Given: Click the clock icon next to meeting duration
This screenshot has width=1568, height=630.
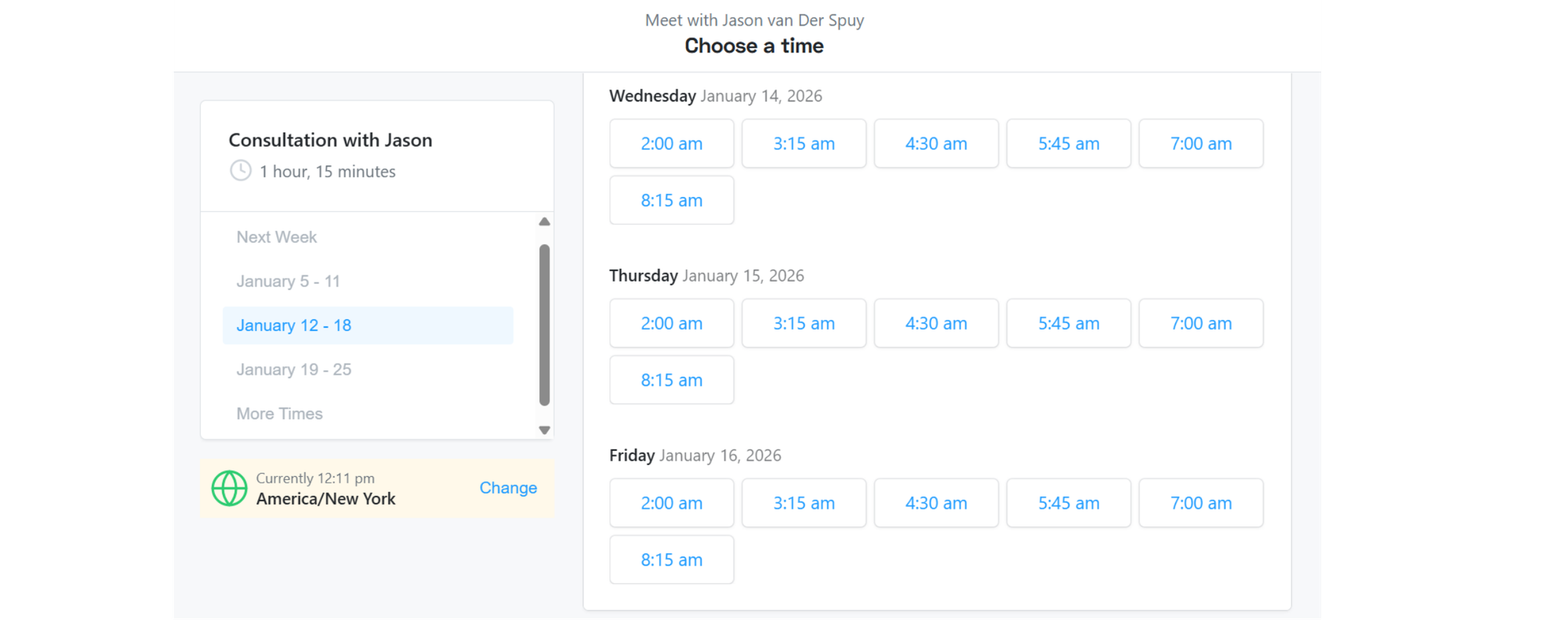Looking at the screenshot, I should (239, 171).
